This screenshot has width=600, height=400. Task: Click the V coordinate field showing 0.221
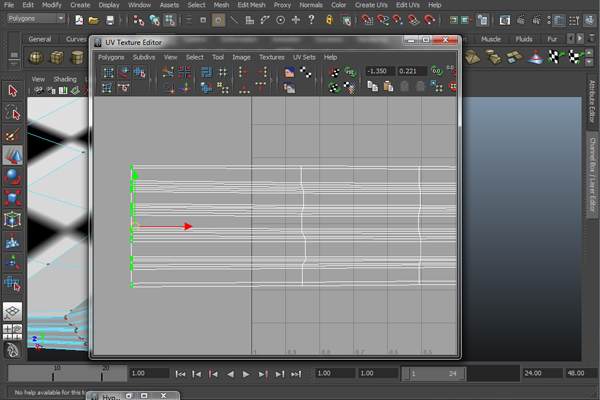(412, 71)
